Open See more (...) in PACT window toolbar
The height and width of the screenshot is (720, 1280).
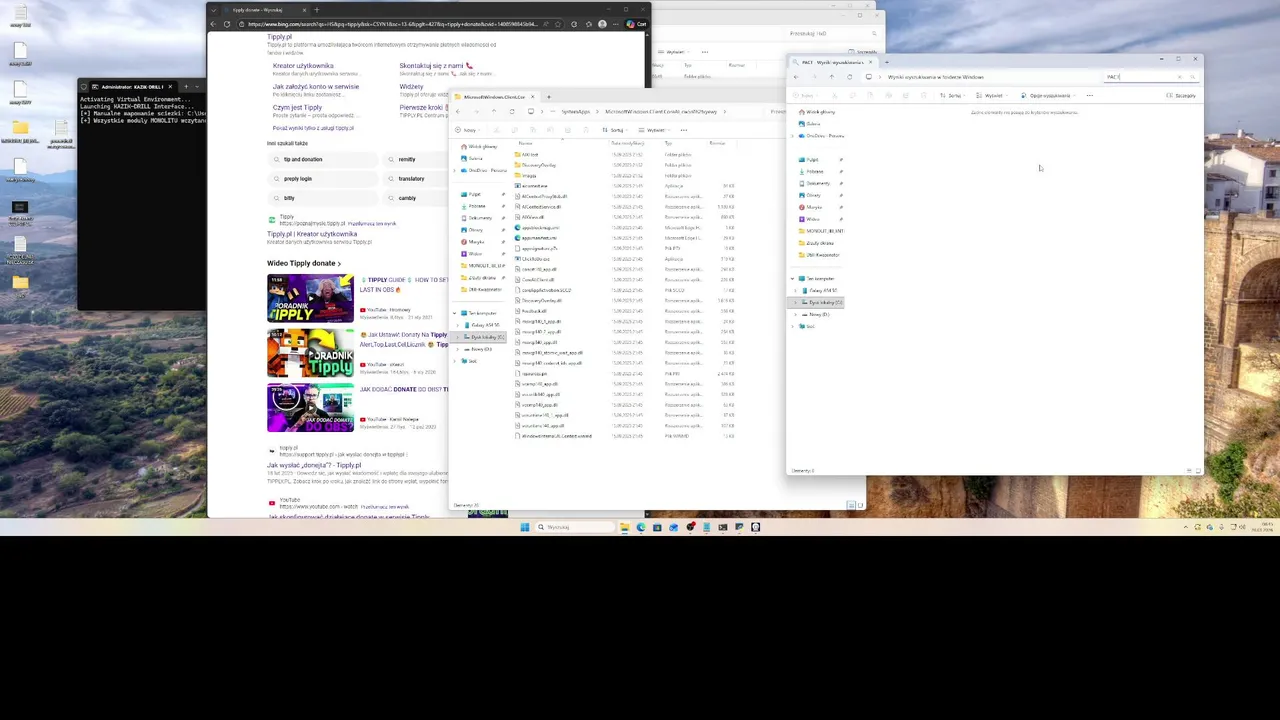pos(1089,95)
